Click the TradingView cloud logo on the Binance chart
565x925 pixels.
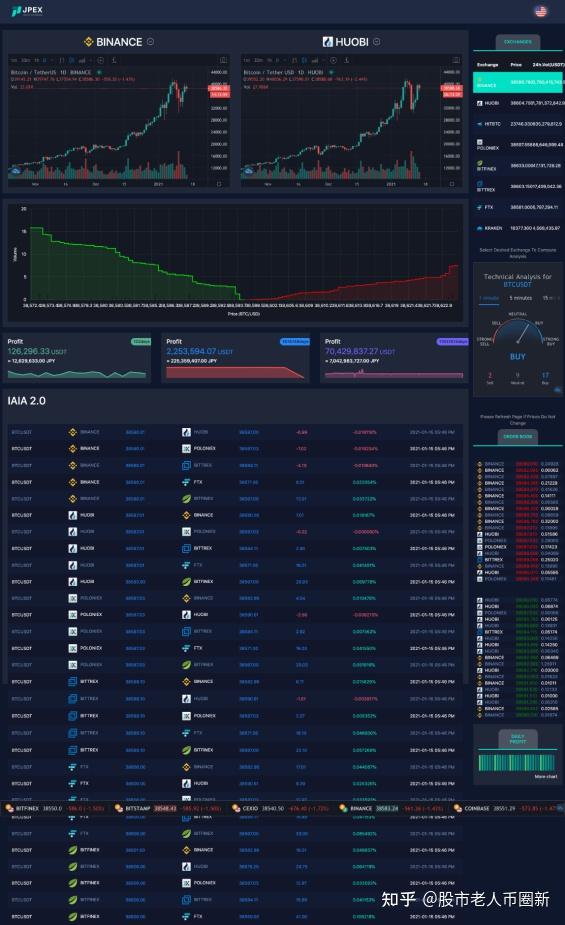tap(15, 171)
